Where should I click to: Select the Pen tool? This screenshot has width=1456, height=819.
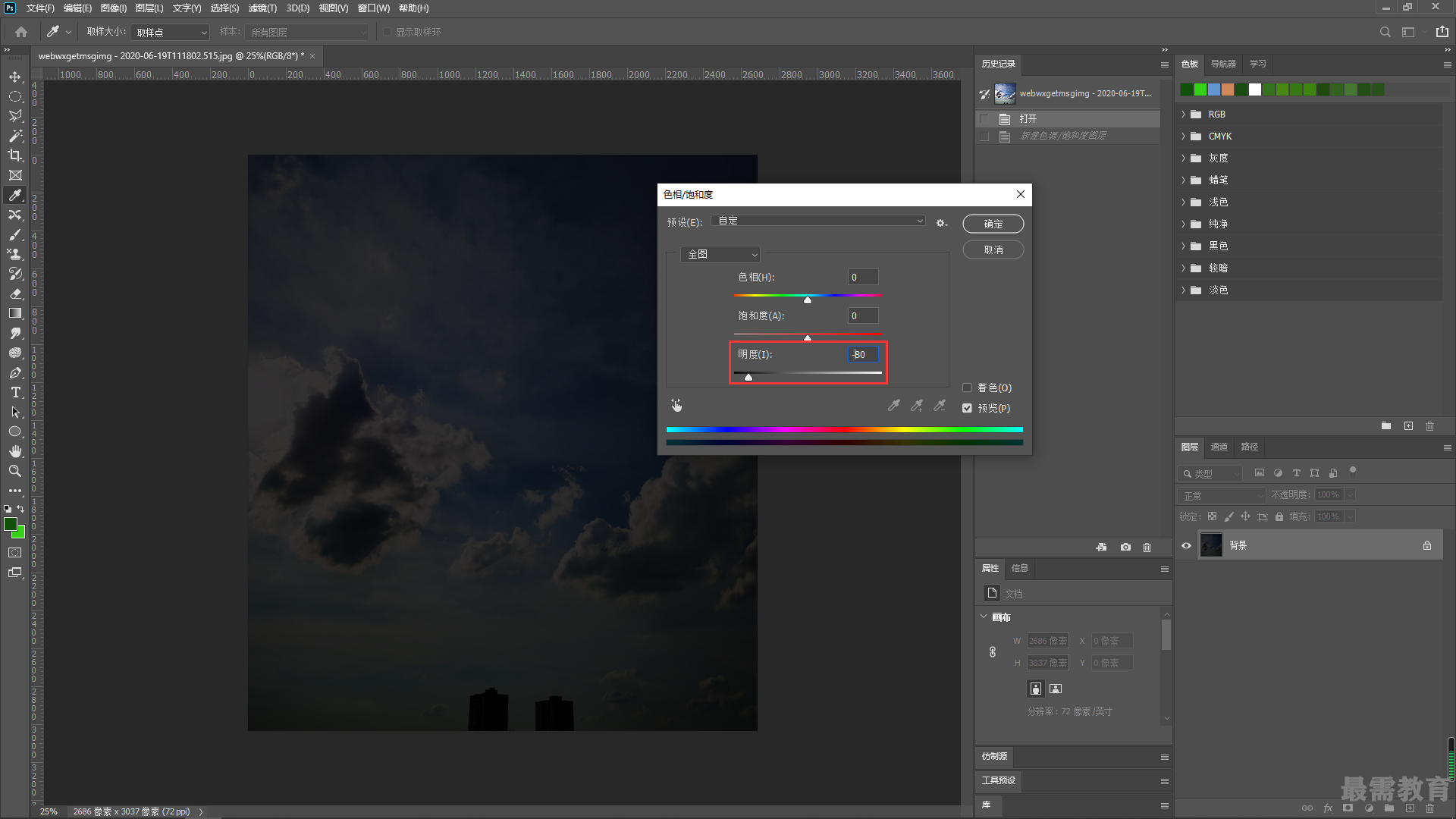point(15,372)
